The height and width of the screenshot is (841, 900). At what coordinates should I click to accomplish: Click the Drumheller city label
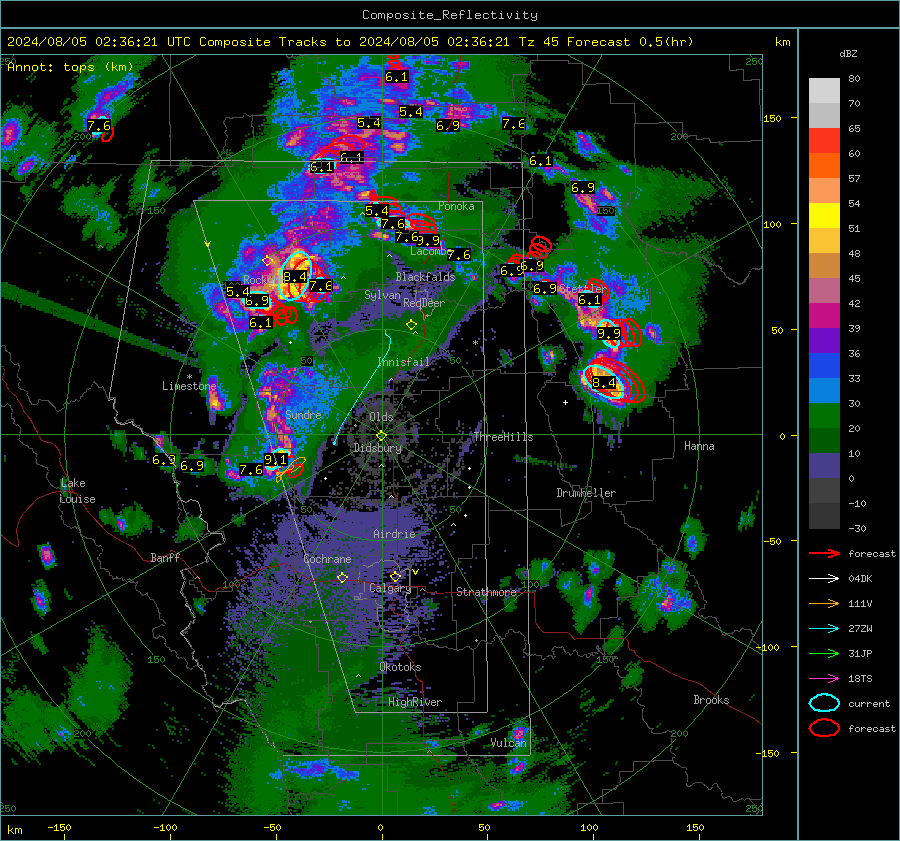coord(586,493)
